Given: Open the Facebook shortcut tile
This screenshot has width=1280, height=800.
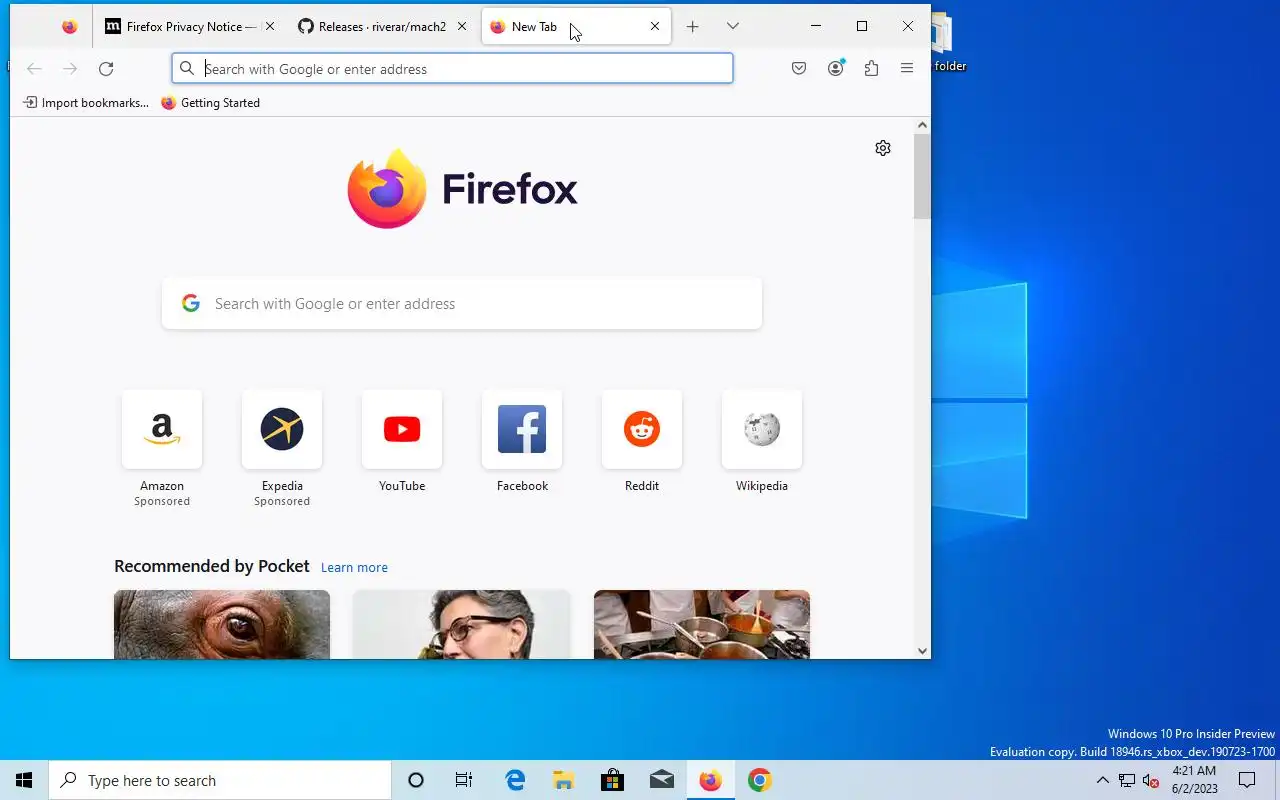Looking at the screenshot, I should 522,442.
